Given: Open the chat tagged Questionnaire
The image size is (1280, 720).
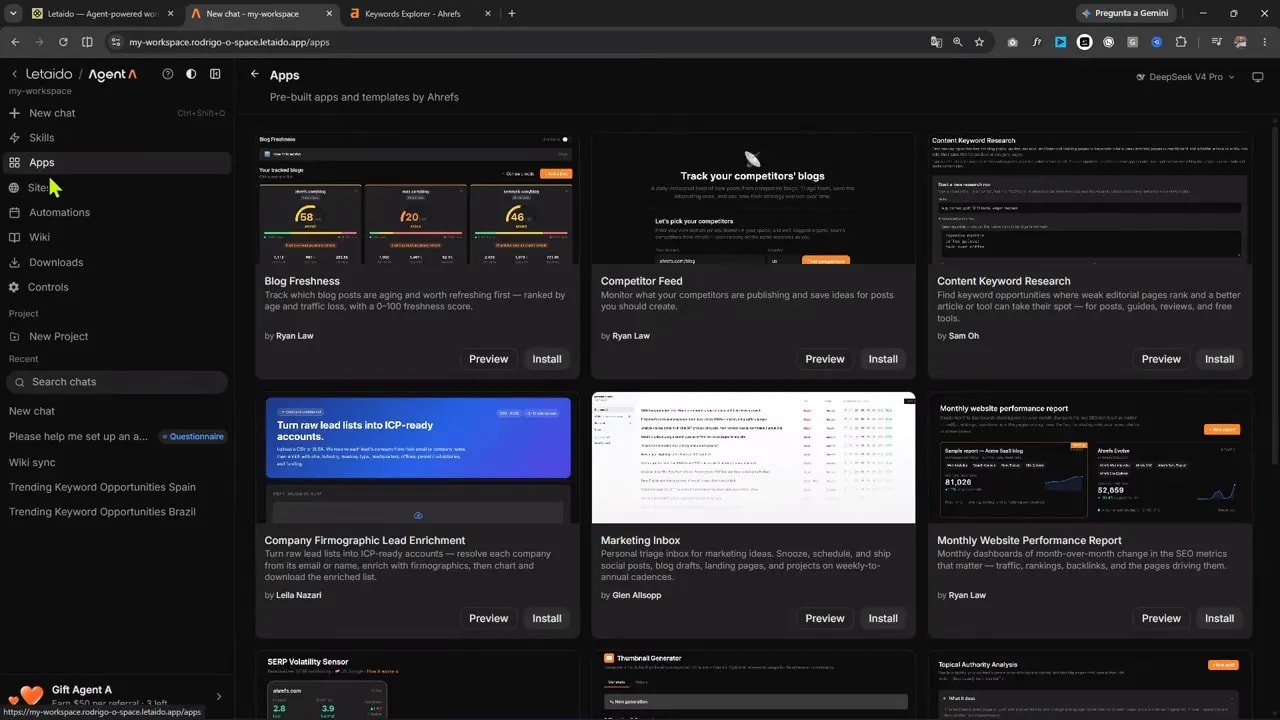Looking at the screenshot, I should [117, 436].
